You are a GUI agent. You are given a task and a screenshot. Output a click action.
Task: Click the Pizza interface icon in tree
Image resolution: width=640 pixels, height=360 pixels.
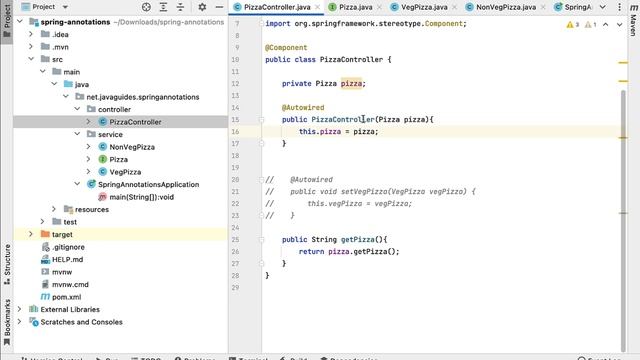(102, 159)
